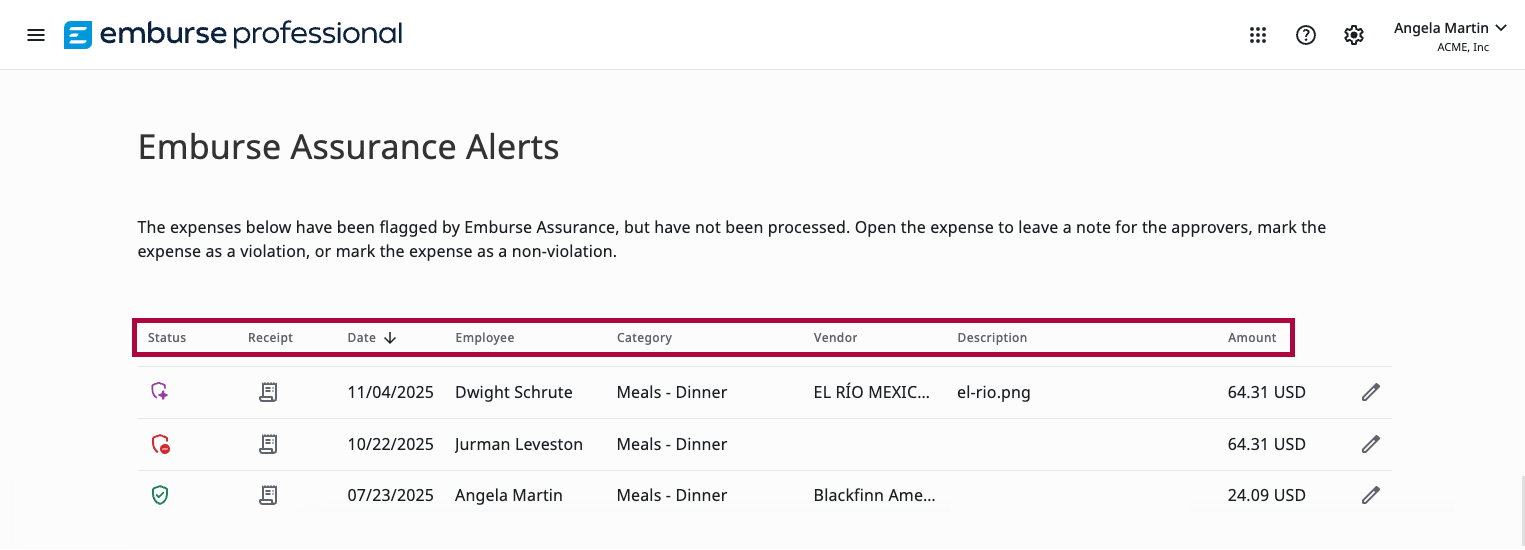Image resolution: width=1525 pixels, height=550 pixels.
Task: Open the settings gear icon
Action: point(1354,35)
